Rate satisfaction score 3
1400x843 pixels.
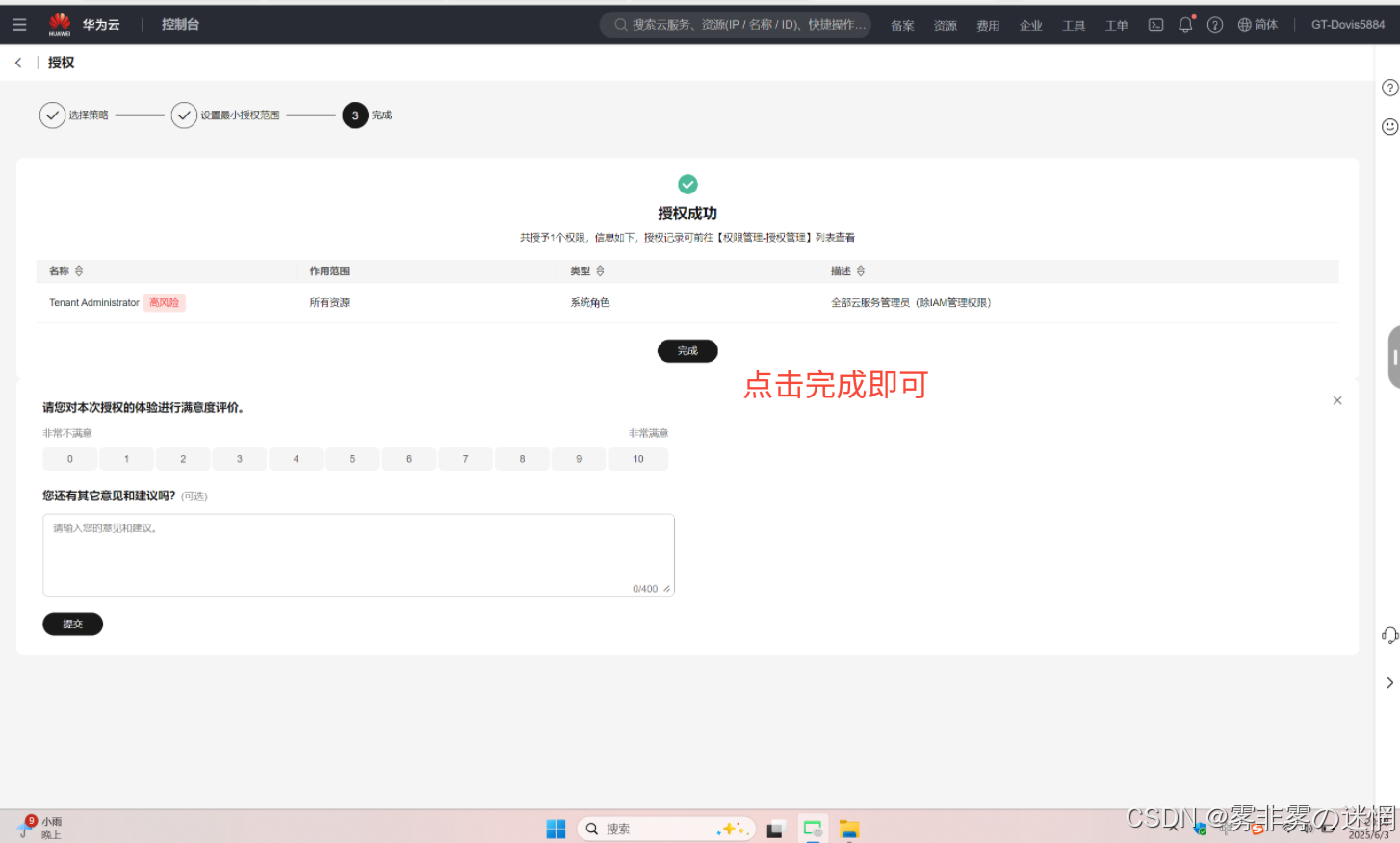pyautogui.click(x=240, y=459)
